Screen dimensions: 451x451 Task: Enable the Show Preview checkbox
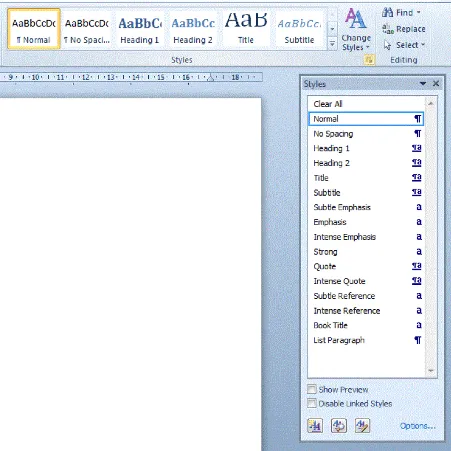(312, 389)
